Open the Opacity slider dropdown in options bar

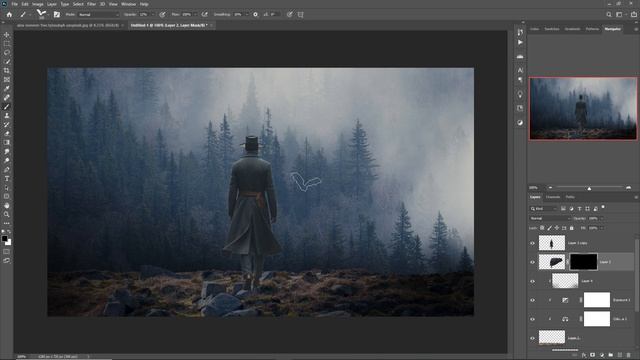click(x=153, y=14)
